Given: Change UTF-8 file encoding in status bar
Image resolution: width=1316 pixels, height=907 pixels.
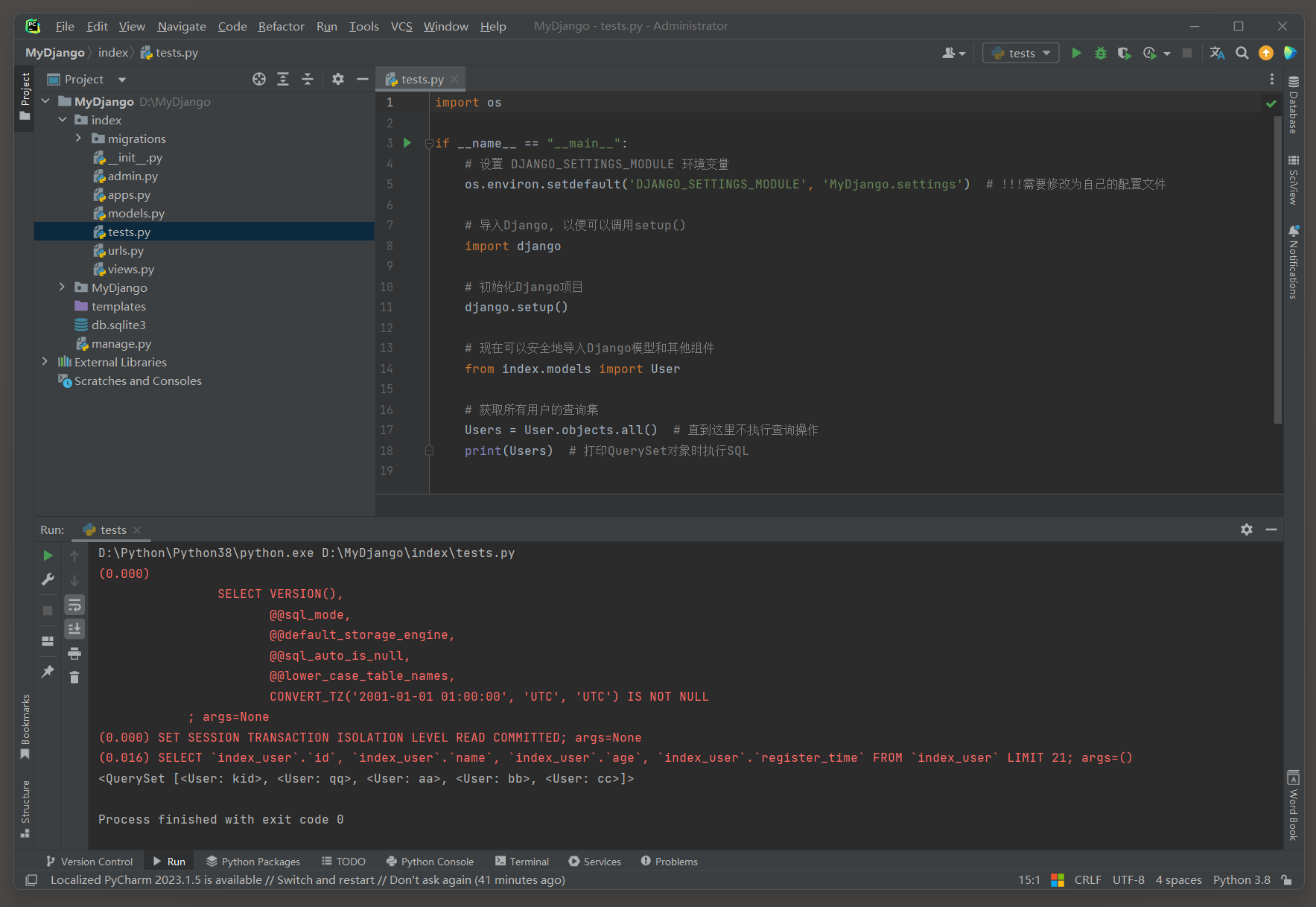Looking at the screenshot, I should 1128,879.
